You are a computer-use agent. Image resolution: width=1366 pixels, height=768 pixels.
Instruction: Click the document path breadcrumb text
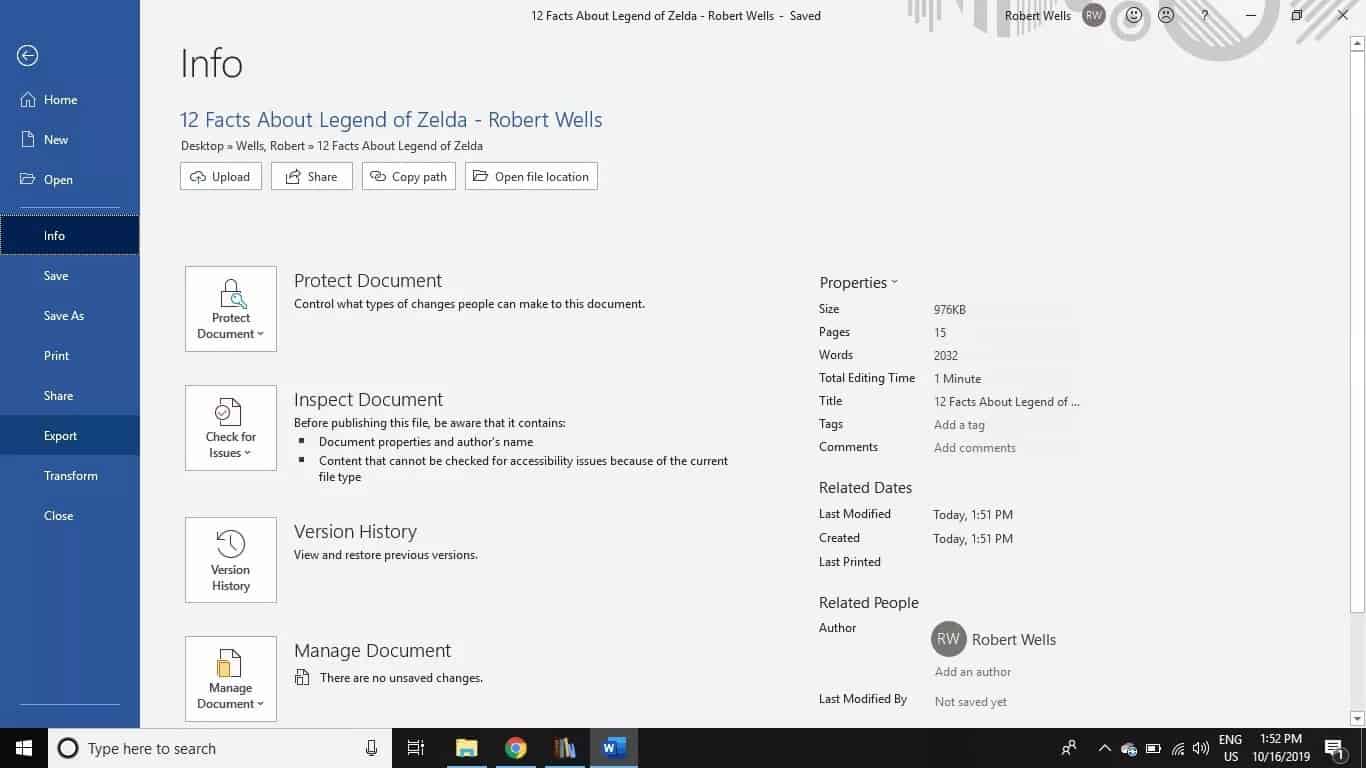click(x=332, y=146)
